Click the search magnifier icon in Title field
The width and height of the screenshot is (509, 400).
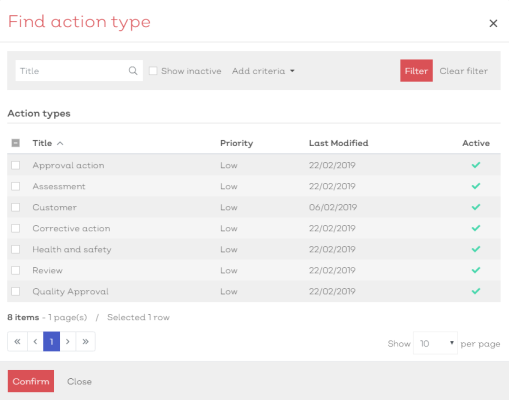click(x=133, y=71)
